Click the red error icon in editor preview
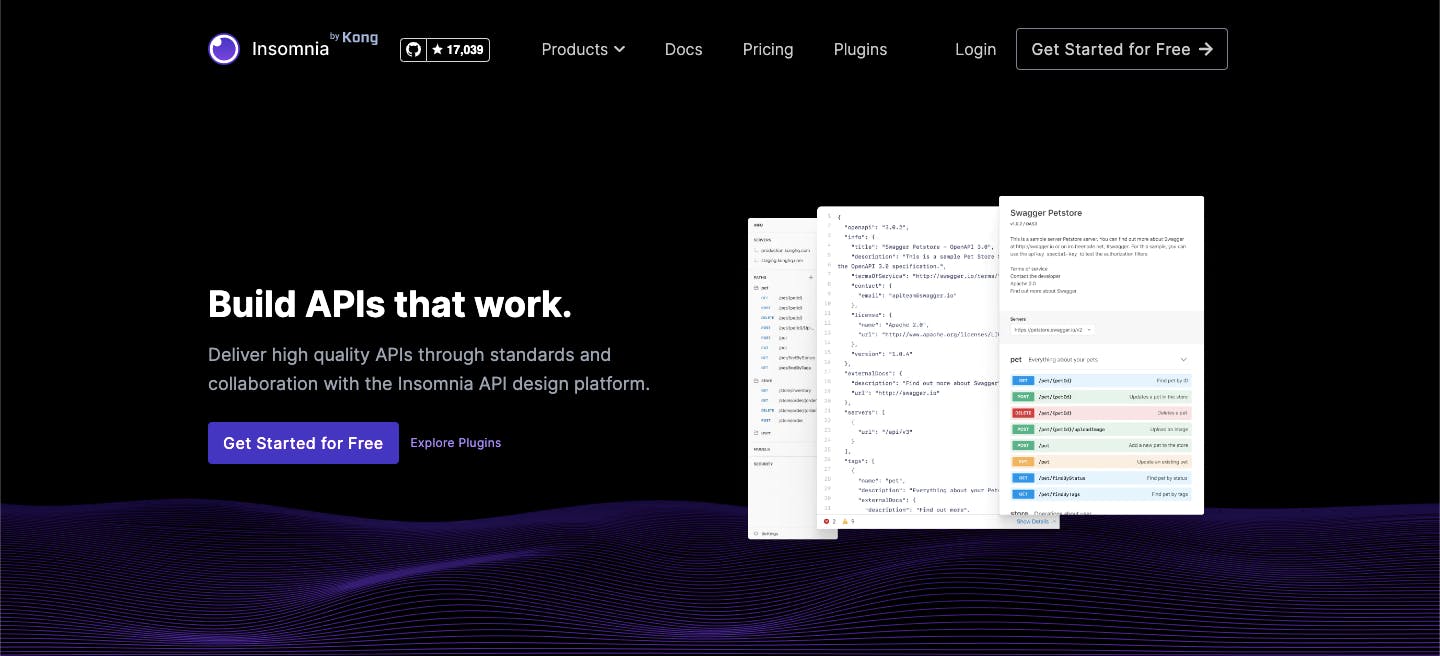This screenshot has height=656, width=1440. (827, 521)
